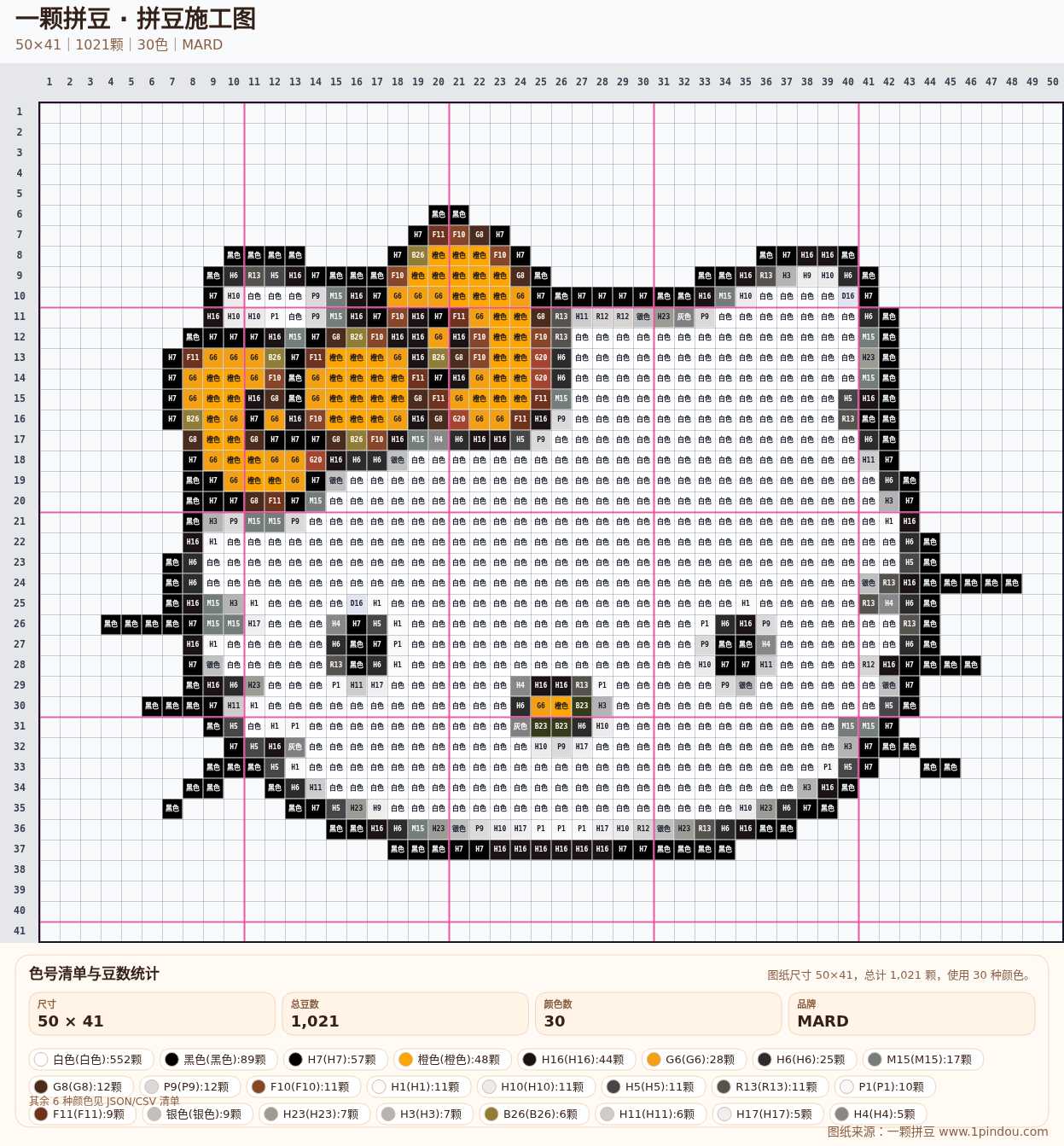Click the H1(H1):11颗 legend chip
The image size is (1064, 1146).
(418, 1086)
